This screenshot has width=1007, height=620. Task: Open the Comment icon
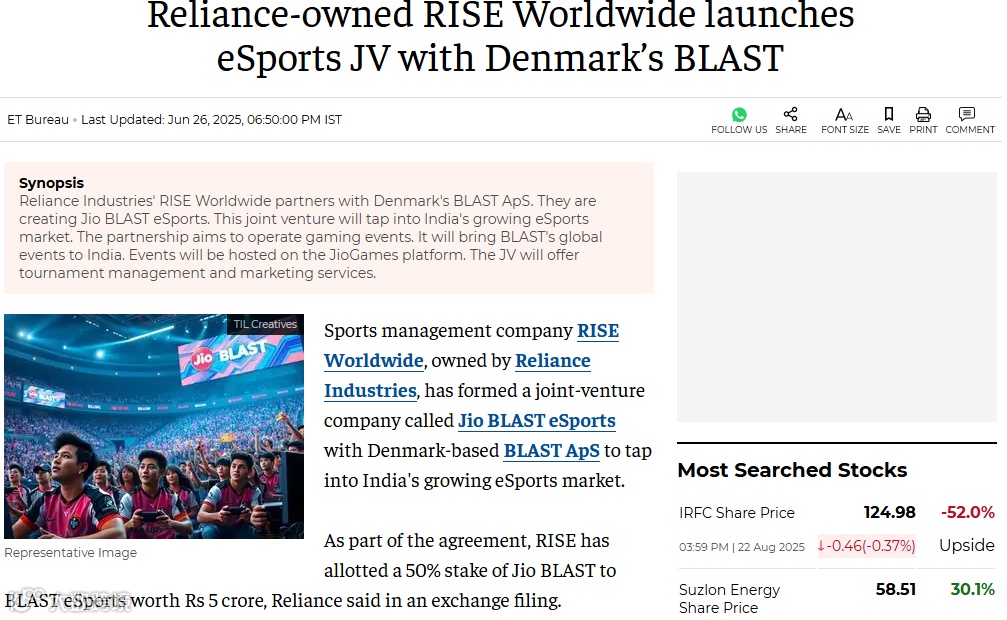point(967,114)
